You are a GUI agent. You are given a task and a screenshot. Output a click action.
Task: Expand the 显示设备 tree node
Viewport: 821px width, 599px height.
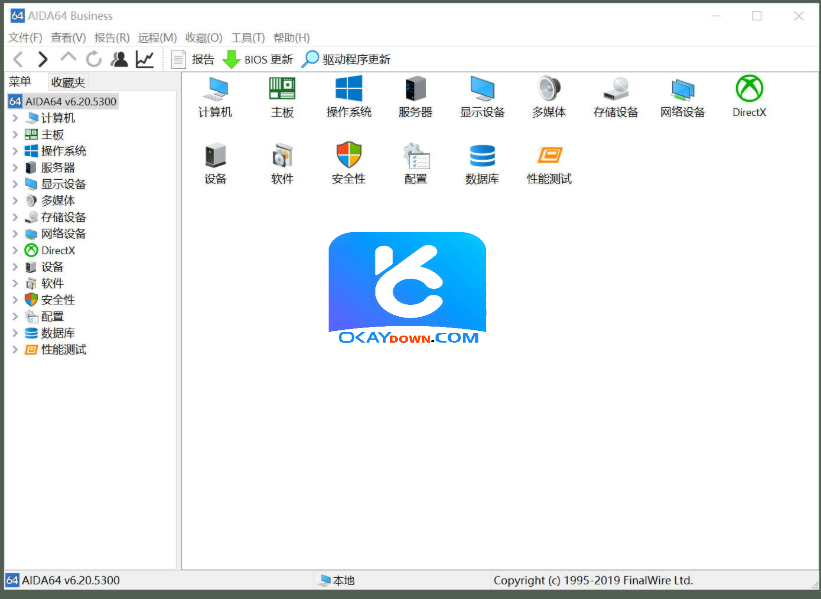coord(15,184)
